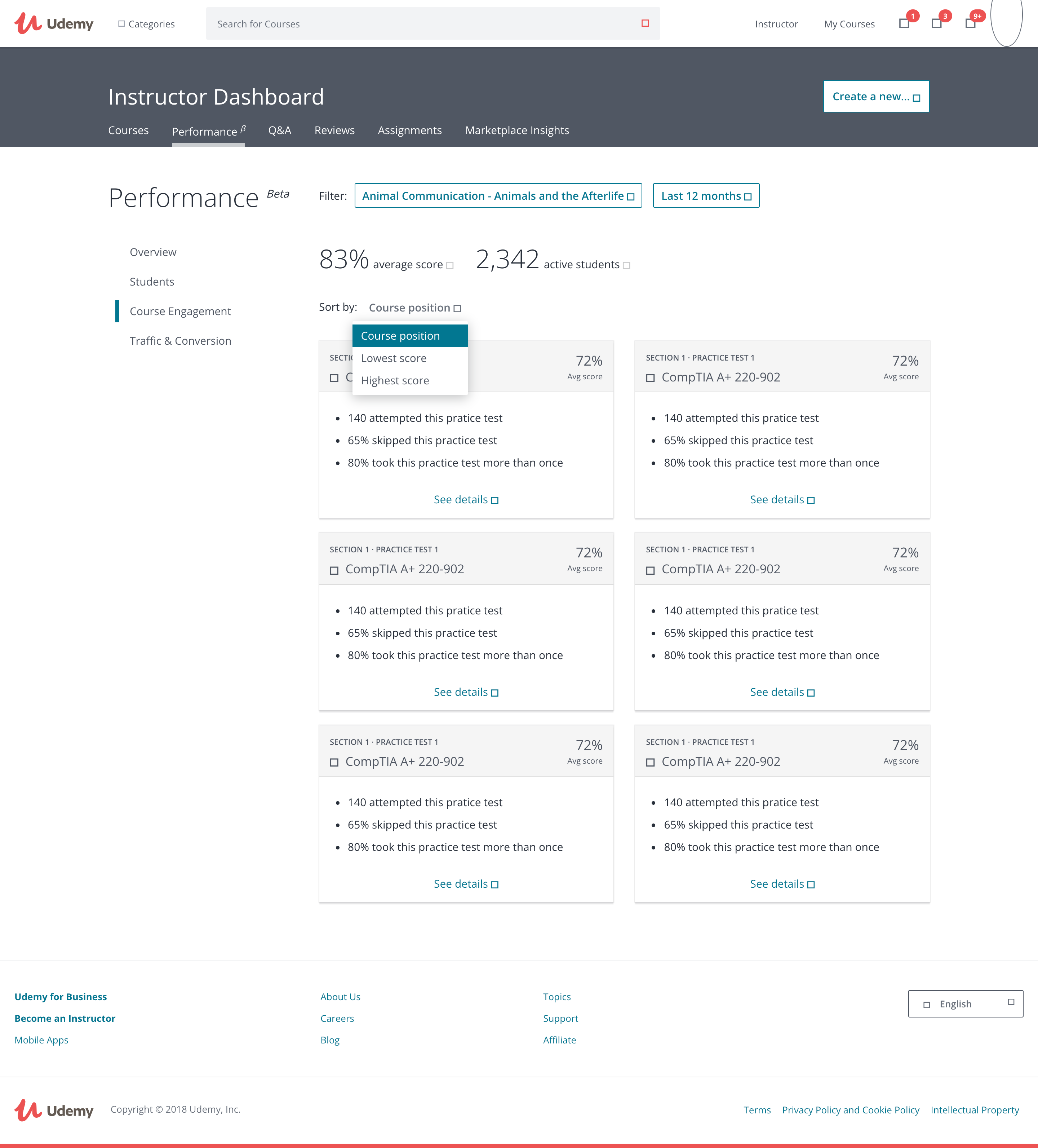Open Course Engagement in sidebar
The image size is (1038, 1148).
[x=180, y=312]
